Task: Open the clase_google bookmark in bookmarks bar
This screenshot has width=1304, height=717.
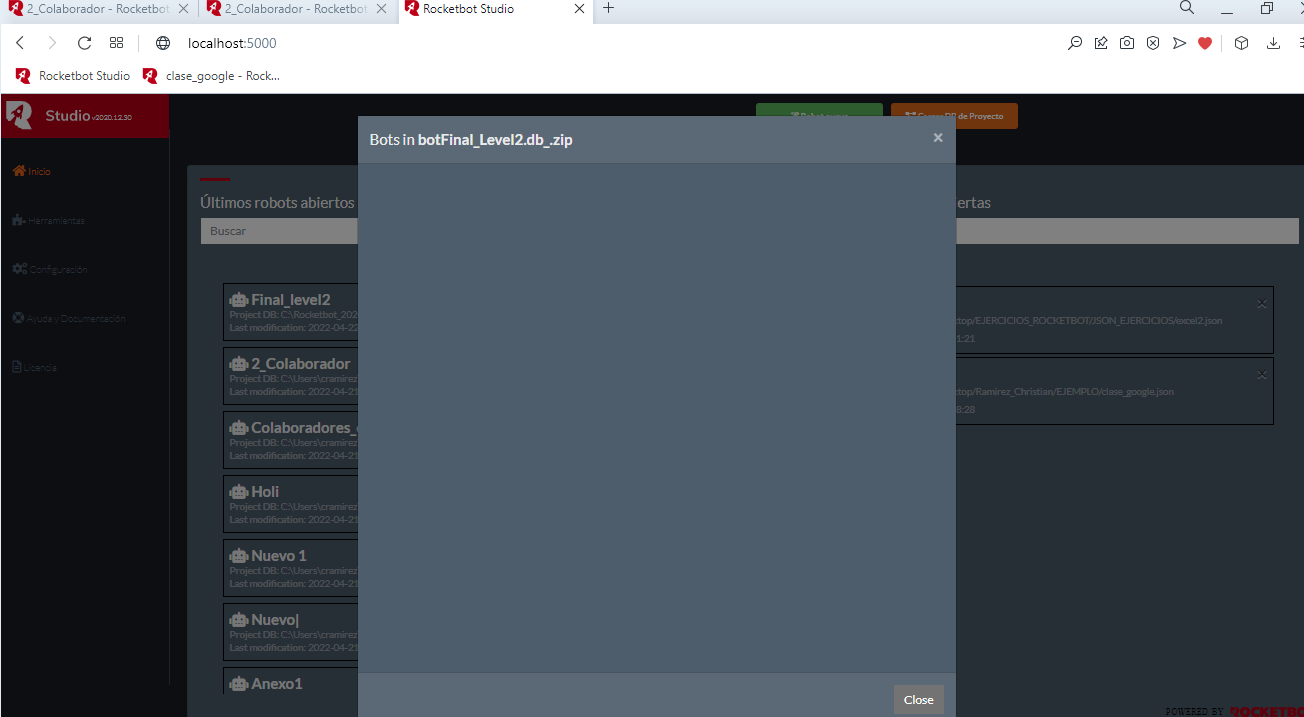Action: tap(212, 76)
